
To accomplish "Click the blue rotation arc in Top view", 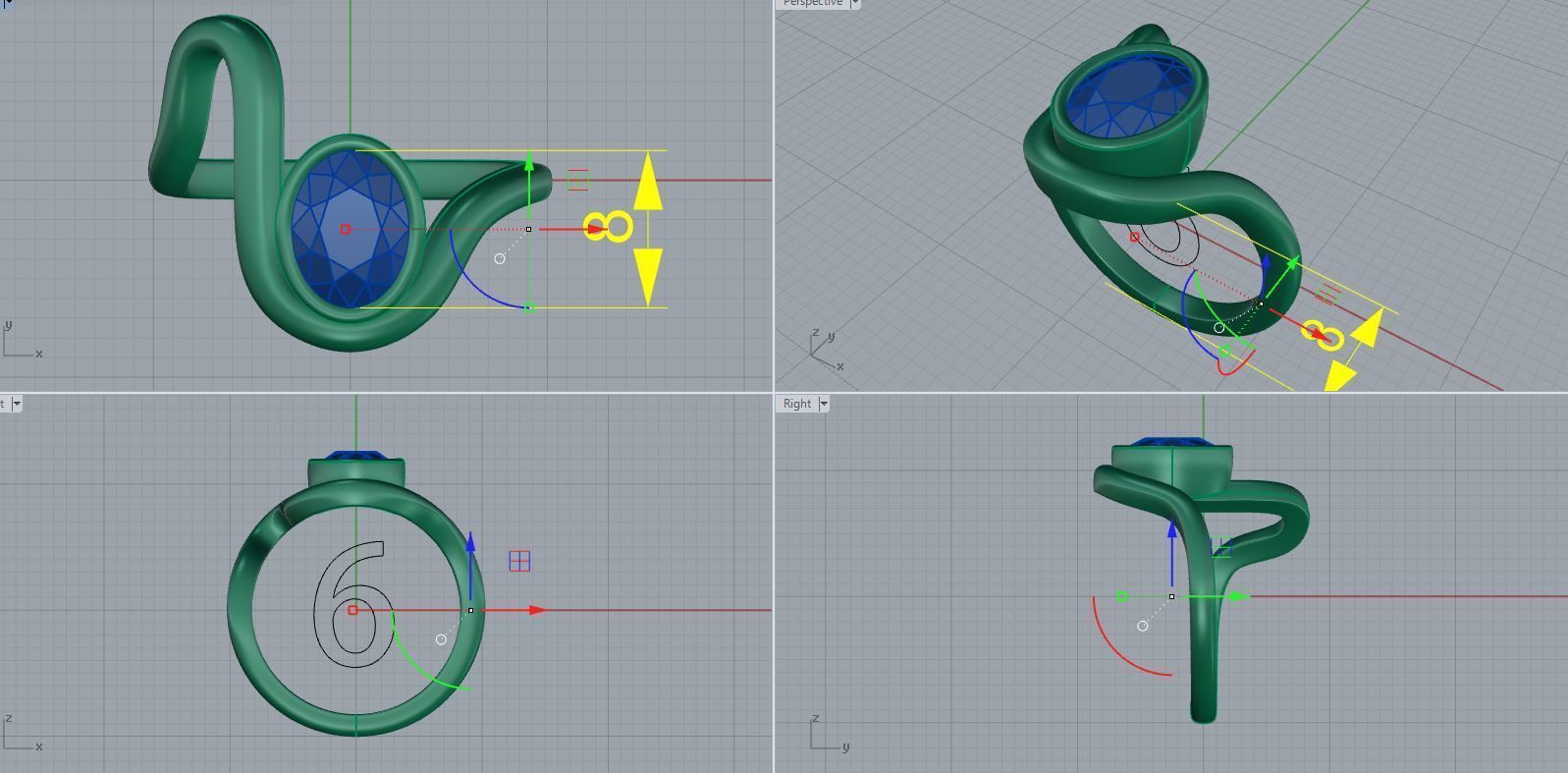I will 474,284.
